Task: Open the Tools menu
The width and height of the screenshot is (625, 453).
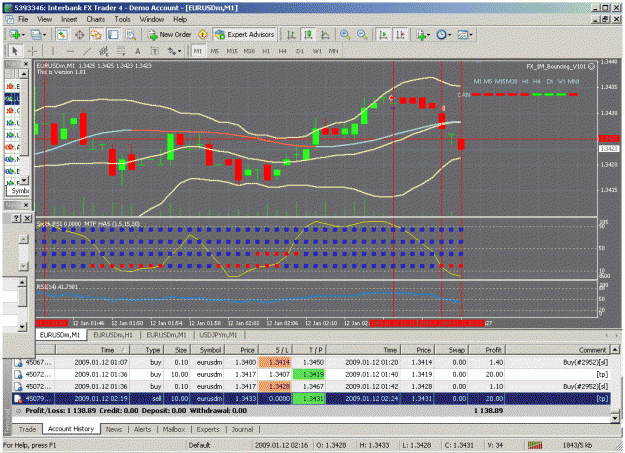Action: coord(122,19)
